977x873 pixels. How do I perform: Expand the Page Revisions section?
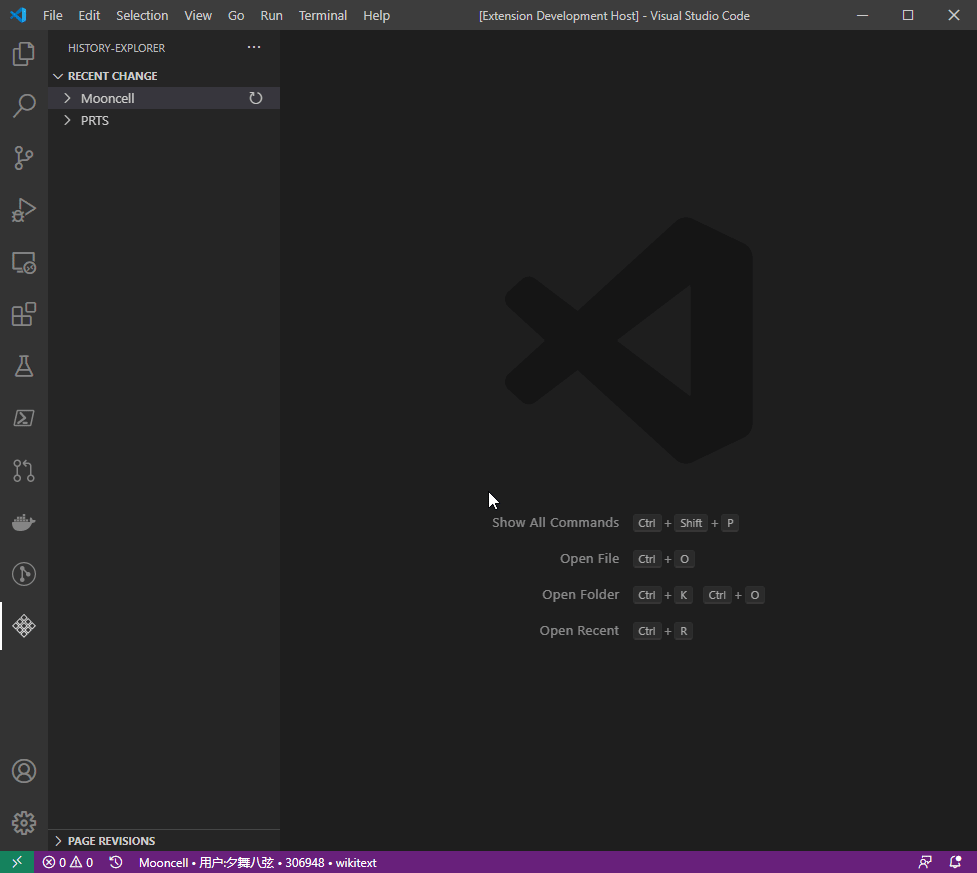click(x=164, y=841)
